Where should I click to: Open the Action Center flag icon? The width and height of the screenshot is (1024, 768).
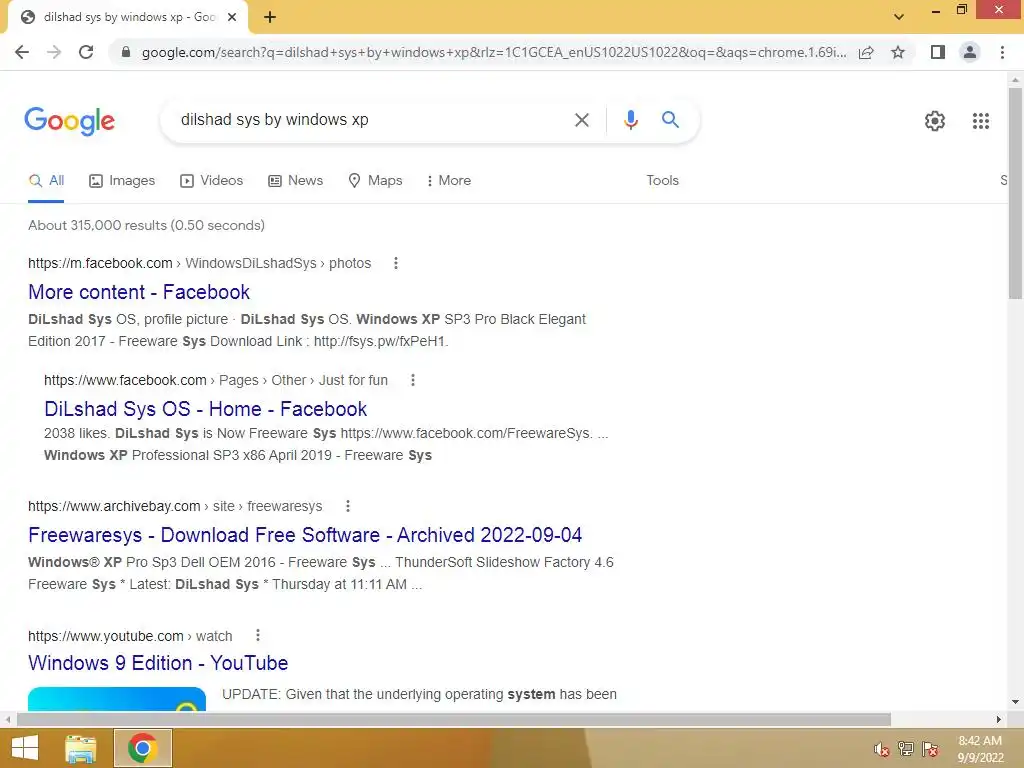930,749
